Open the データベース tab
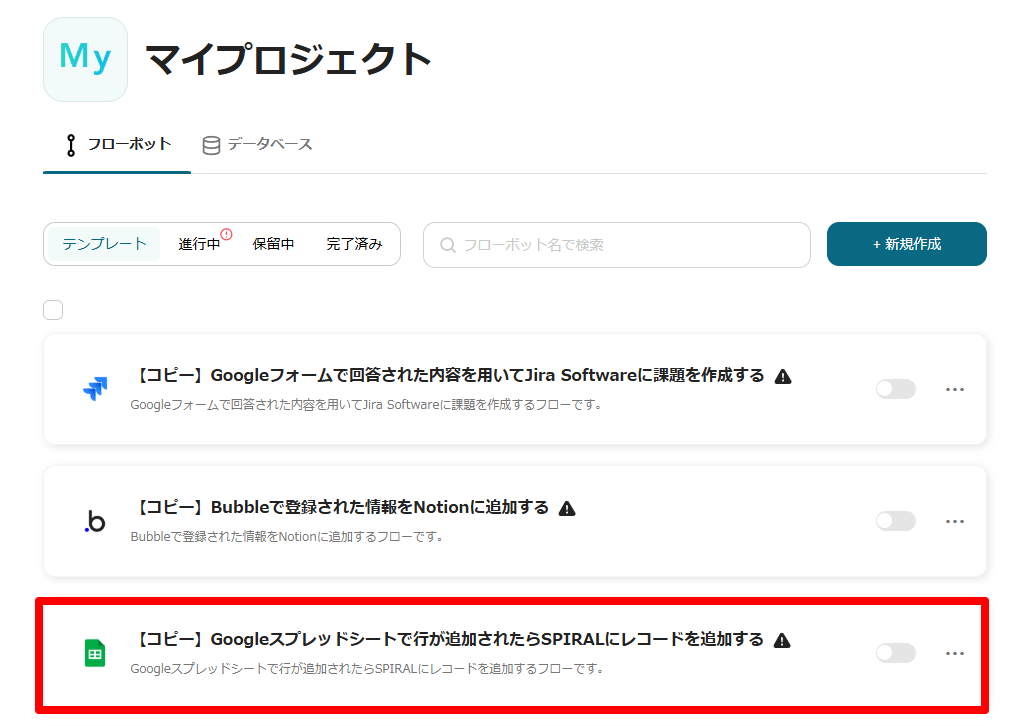 point(257,145)
